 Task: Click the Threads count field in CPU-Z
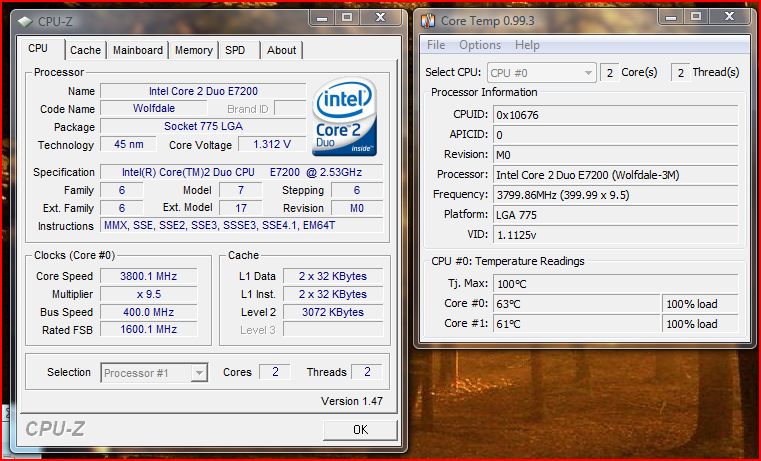pyautogui.click(x=367, y=372)
